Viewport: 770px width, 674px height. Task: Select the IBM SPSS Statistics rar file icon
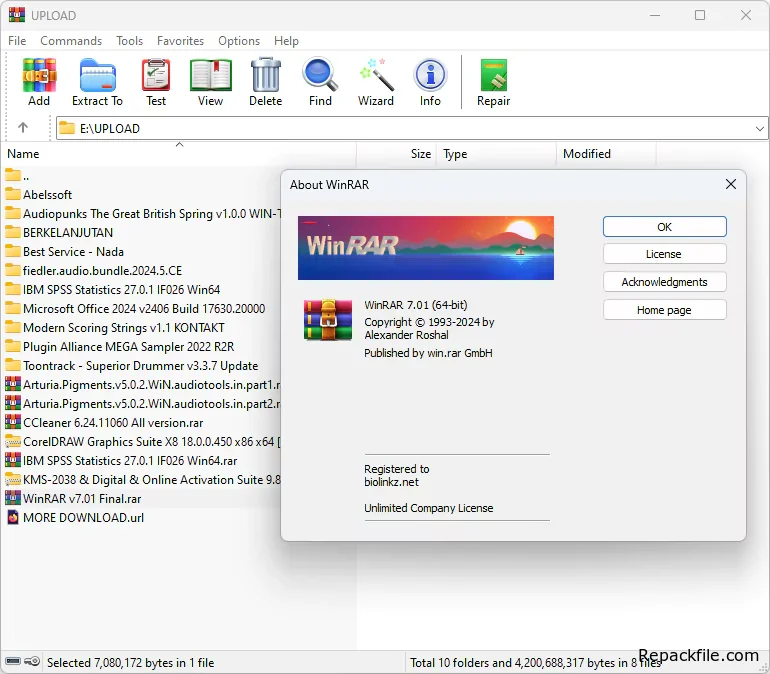point(13,460)
